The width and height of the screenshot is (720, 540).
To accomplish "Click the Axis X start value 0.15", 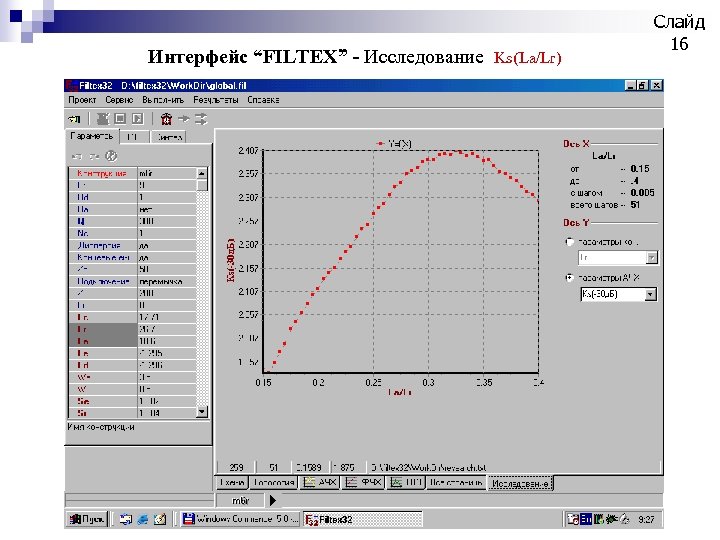I will point(640,169).
